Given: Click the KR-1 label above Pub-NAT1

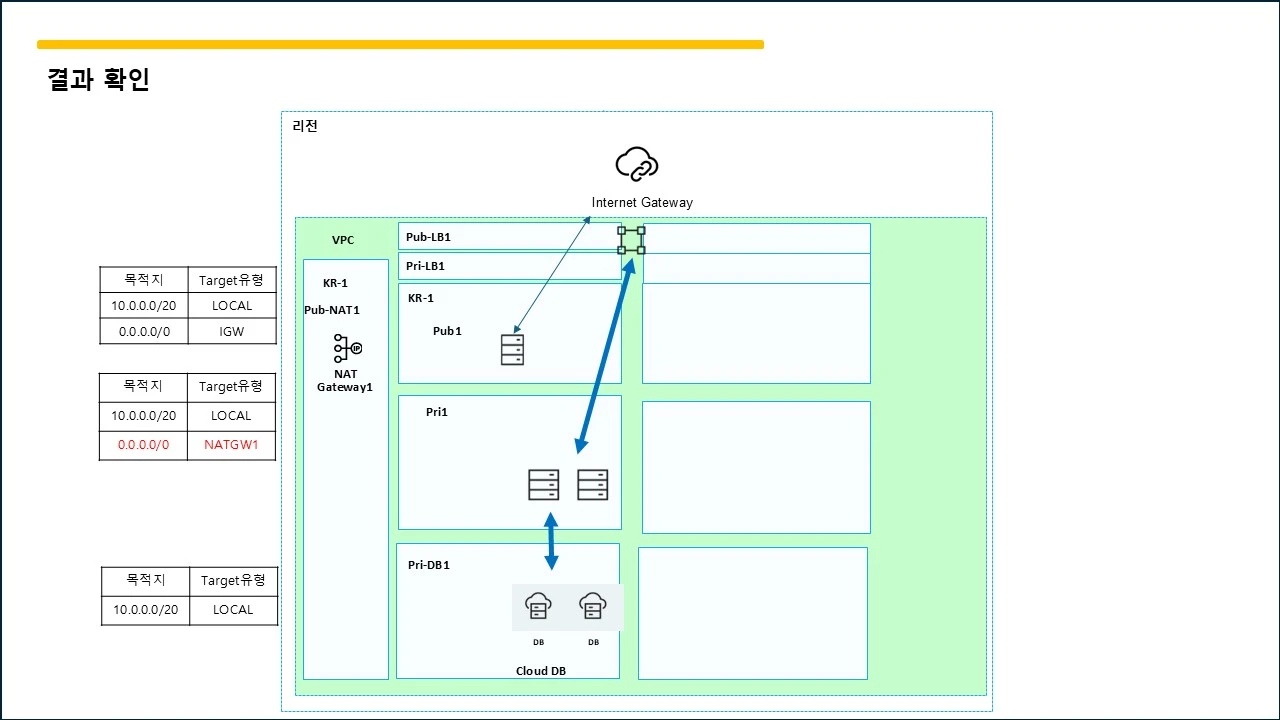Looking at the screenshot, I should (x=335, y=283).
